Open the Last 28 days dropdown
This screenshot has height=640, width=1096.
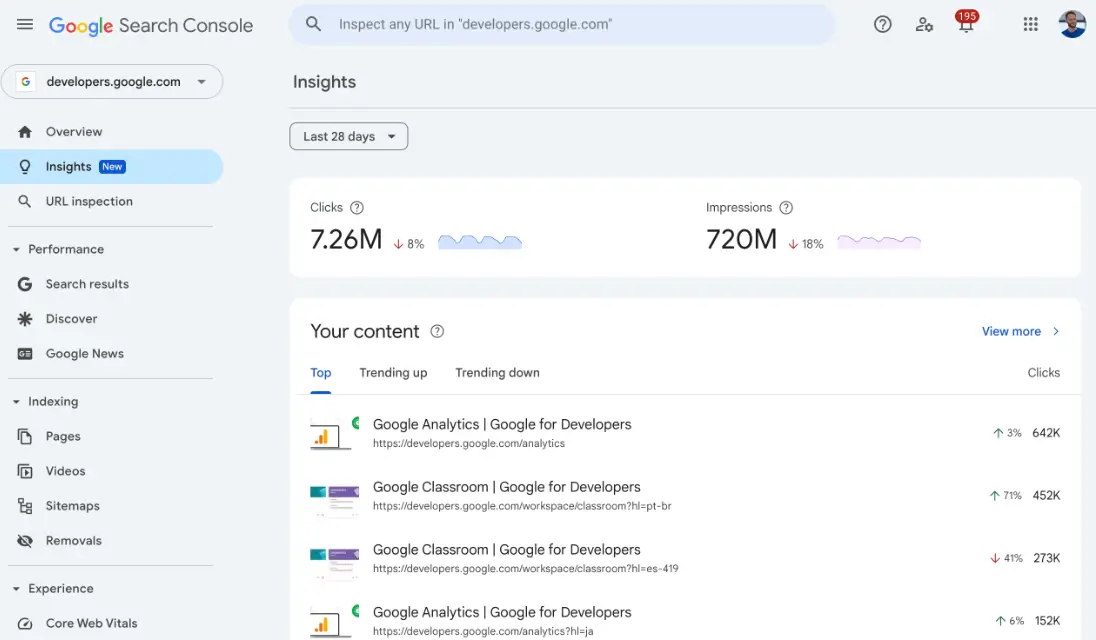[348, 137]
